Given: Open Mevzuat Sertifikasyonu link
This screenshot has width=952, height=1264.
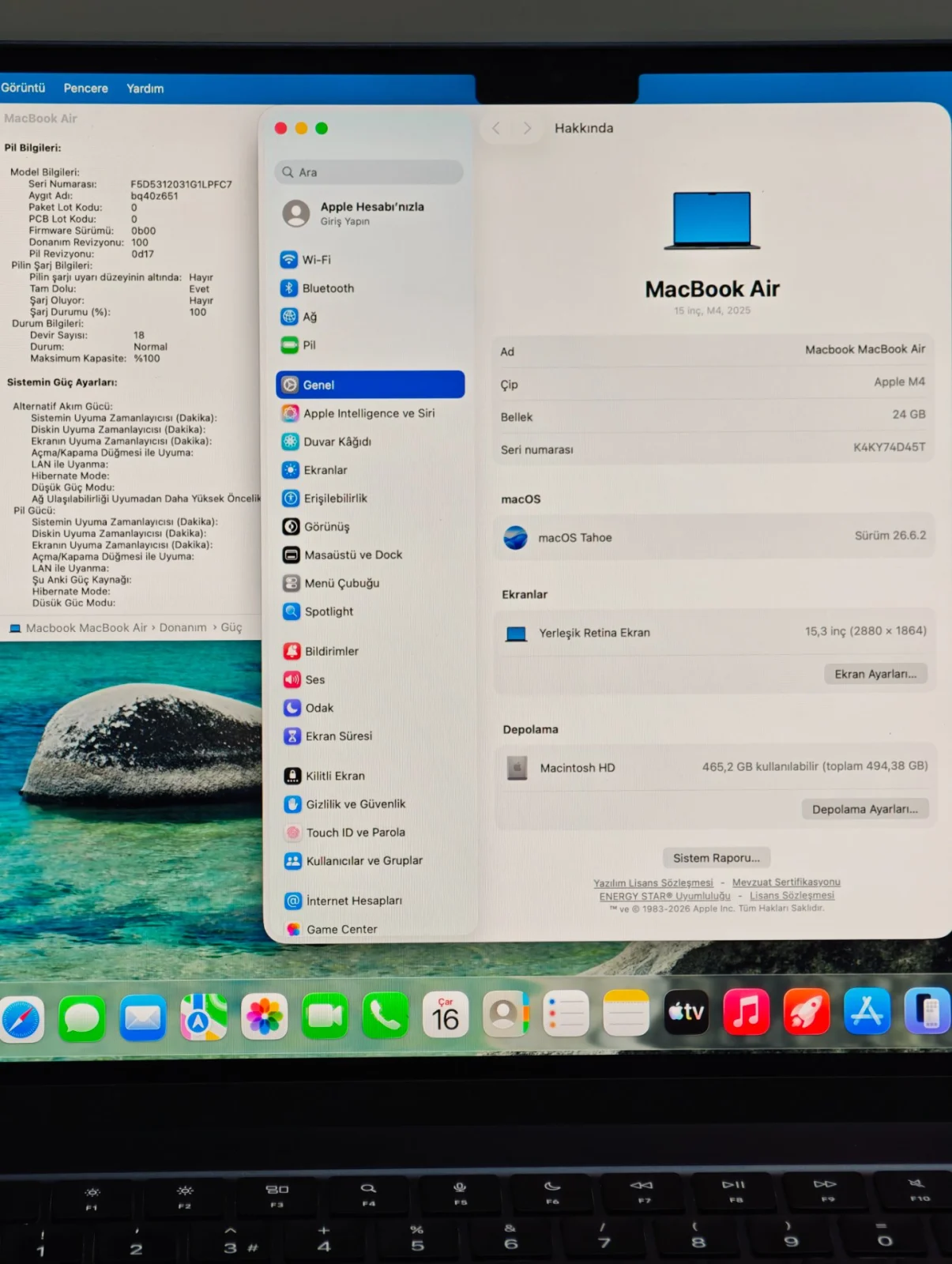Looking at the screenshot, I should (x=786, y=882).
